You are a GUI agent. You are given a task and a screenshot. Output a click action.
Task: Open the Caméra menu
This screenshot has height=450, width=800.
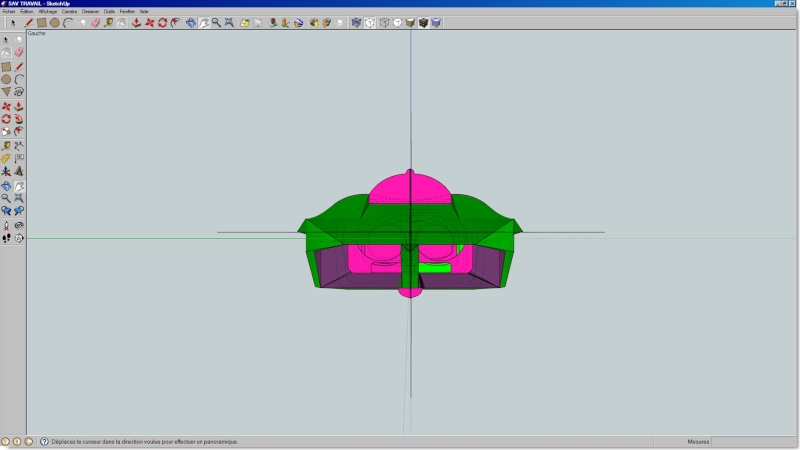pyautogui.click(x=69, y=11)
